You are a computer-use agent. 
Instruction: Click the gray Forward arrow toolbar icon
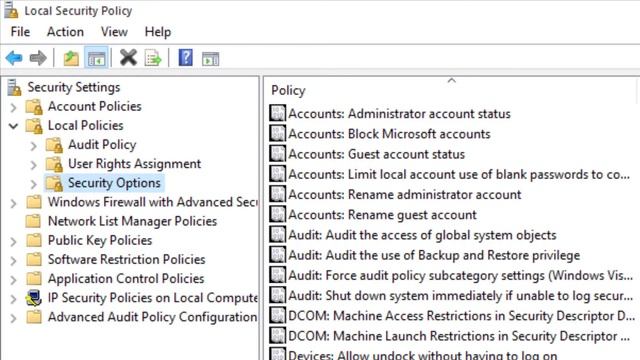pyautogui.click(x=38, y=58)
